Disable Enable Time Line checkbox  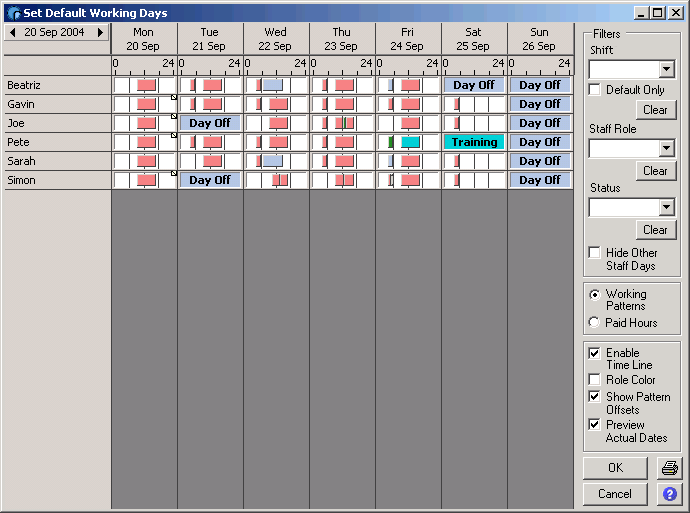[594, 353]
